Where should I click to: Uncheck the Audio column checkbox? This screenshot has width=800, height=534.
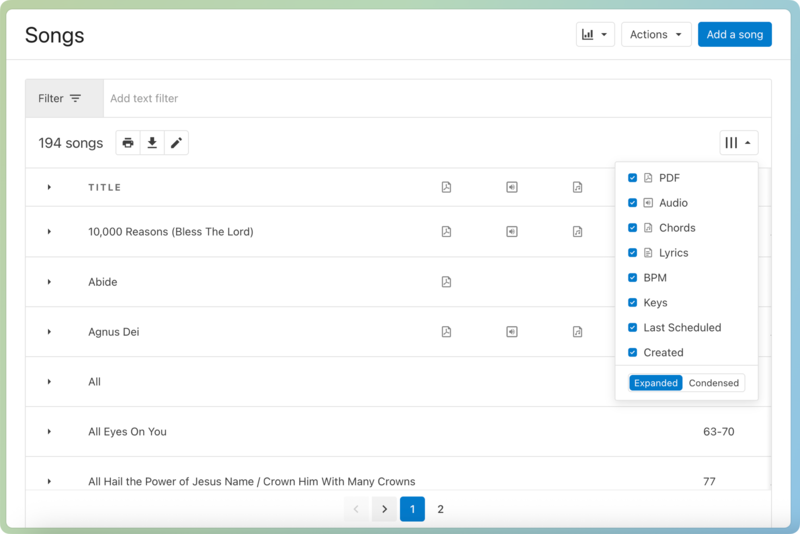tap(633, 202)
